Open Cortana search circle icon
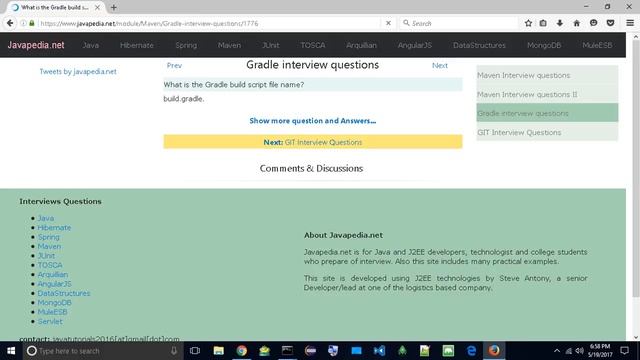The image size is (640, 360). [31, 351]
